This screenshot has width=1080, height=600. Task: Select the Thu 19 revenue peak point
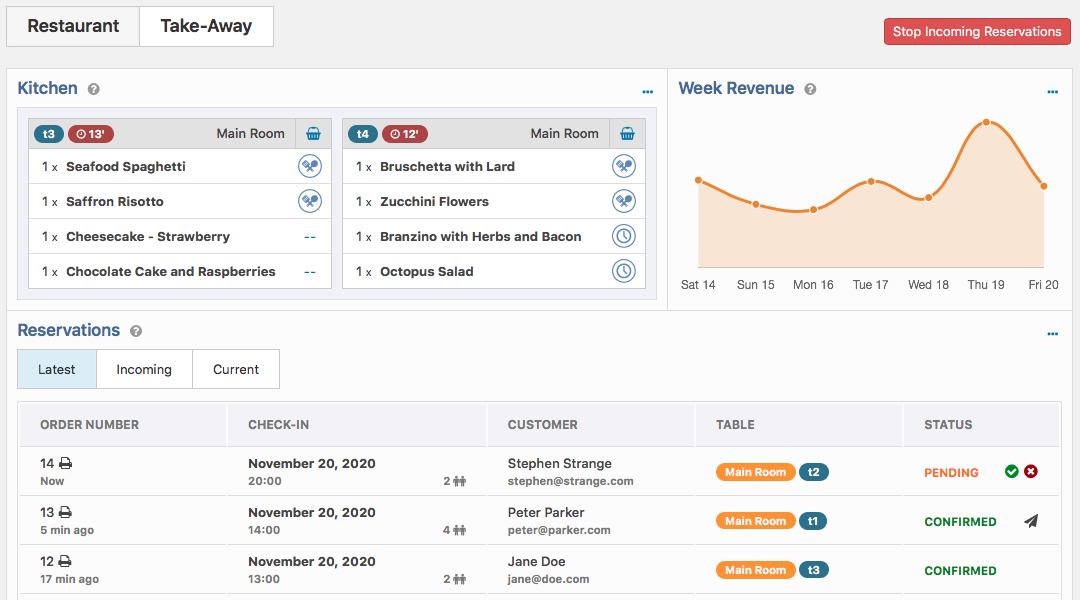click(x=986, y=122)
